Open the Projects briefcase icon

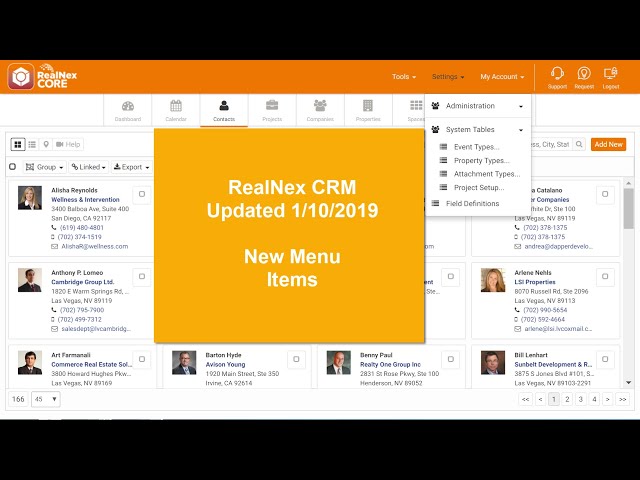pos(272,106)
